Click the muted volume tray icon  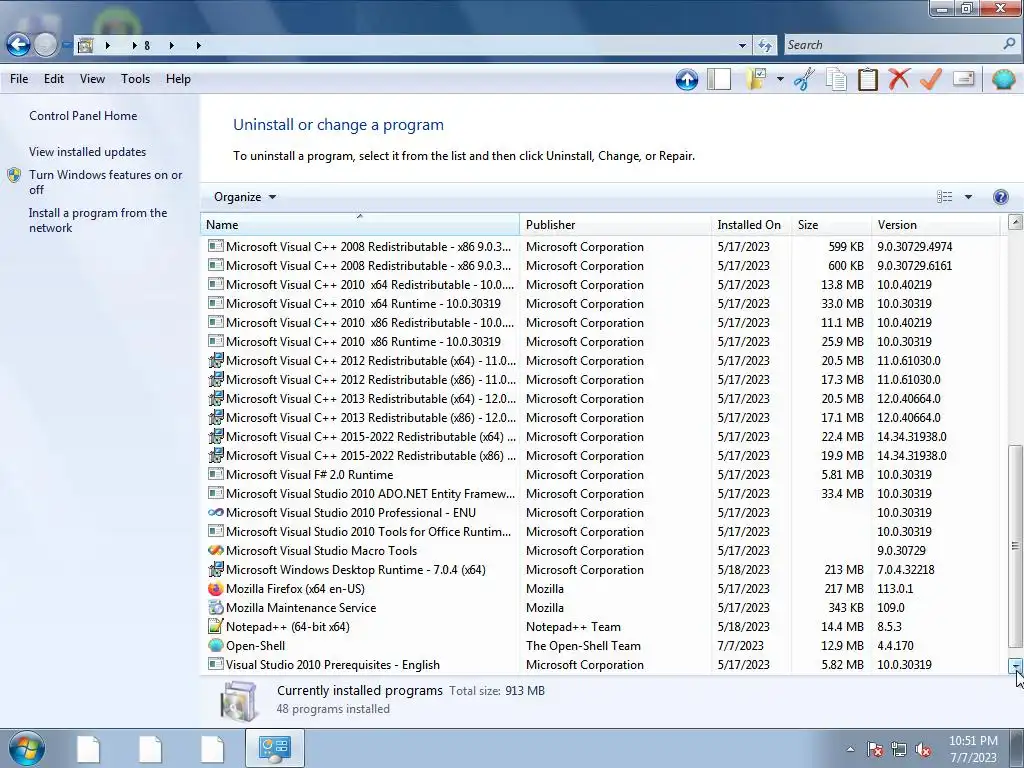(x=923, y=749)
